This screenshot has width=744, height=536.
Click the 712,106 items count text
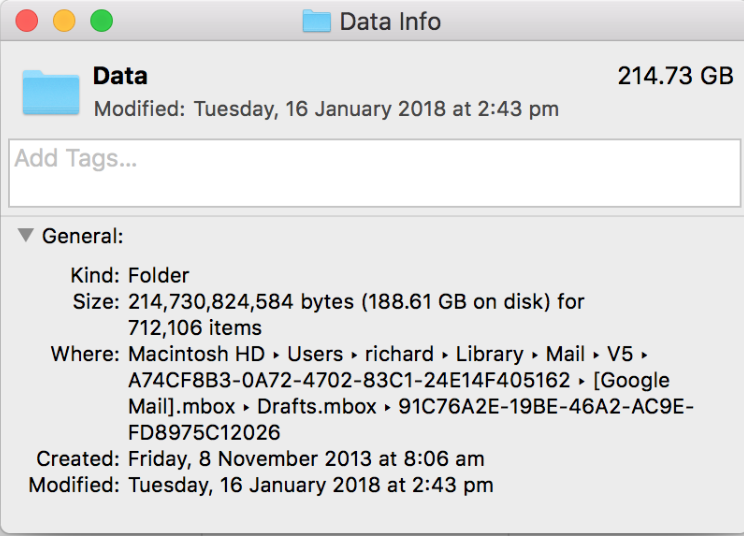pyautogui.click(x=194, y=327)
